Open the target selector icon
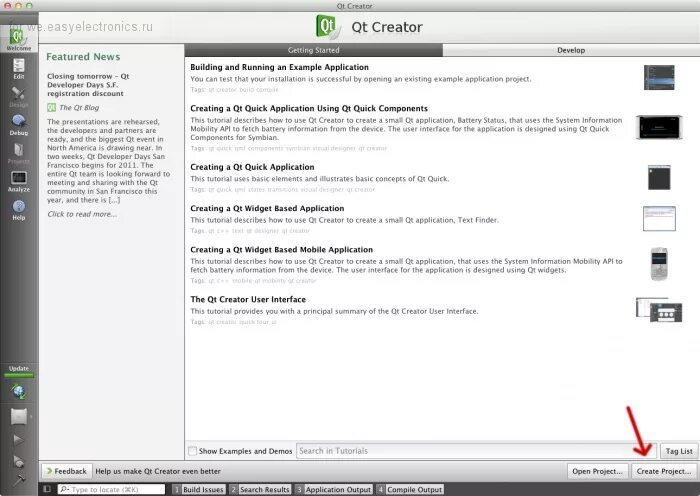Image resolution: width=700 pixels, height=496 pixels. pos(19,416)
